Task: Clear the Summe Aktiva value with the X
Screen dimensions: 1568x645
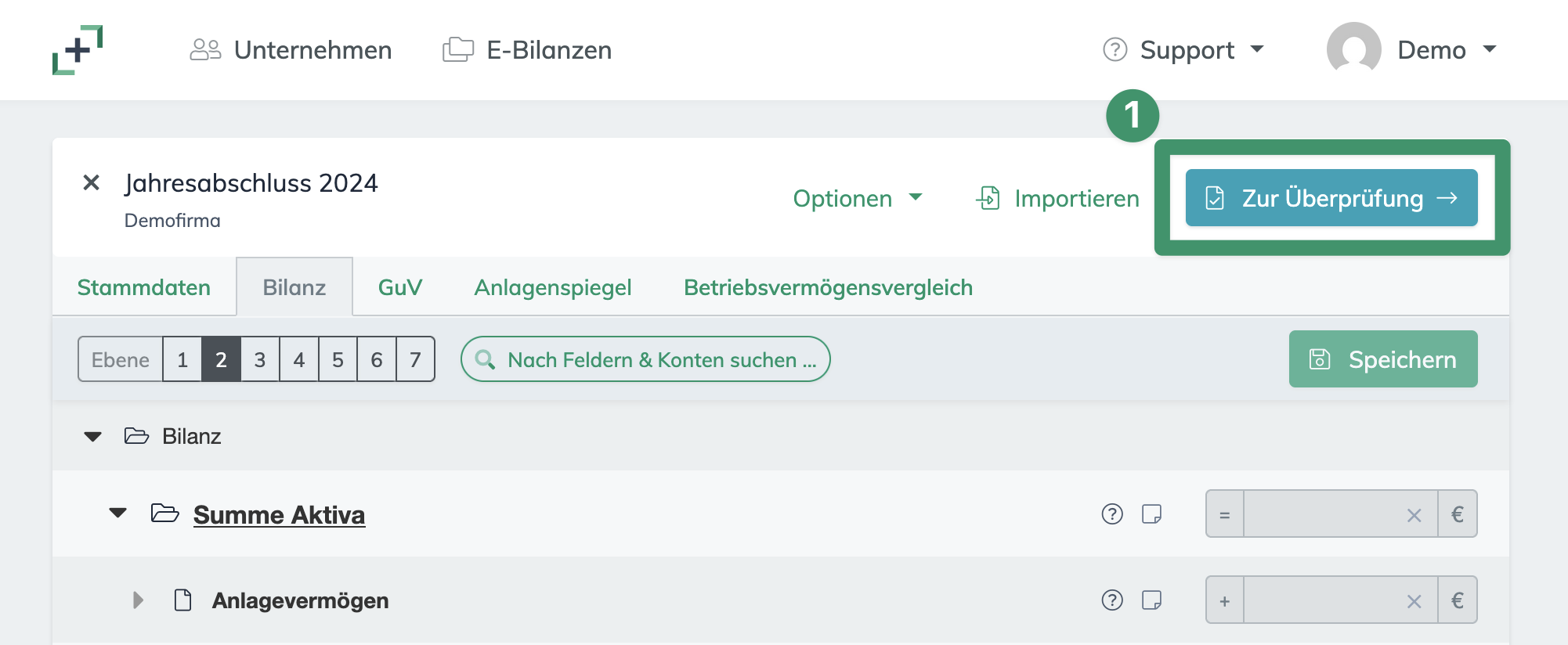Action: pos(1414,514)
